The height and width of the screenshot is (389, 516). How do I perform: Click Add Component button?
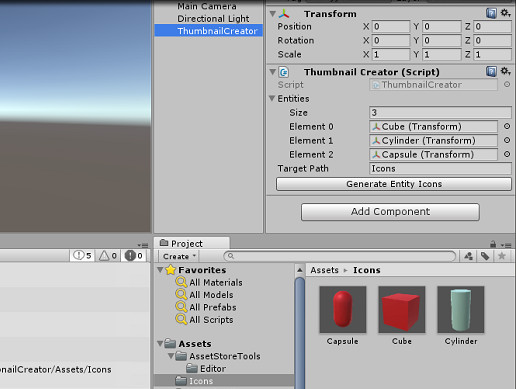click(x=390, y=212)
